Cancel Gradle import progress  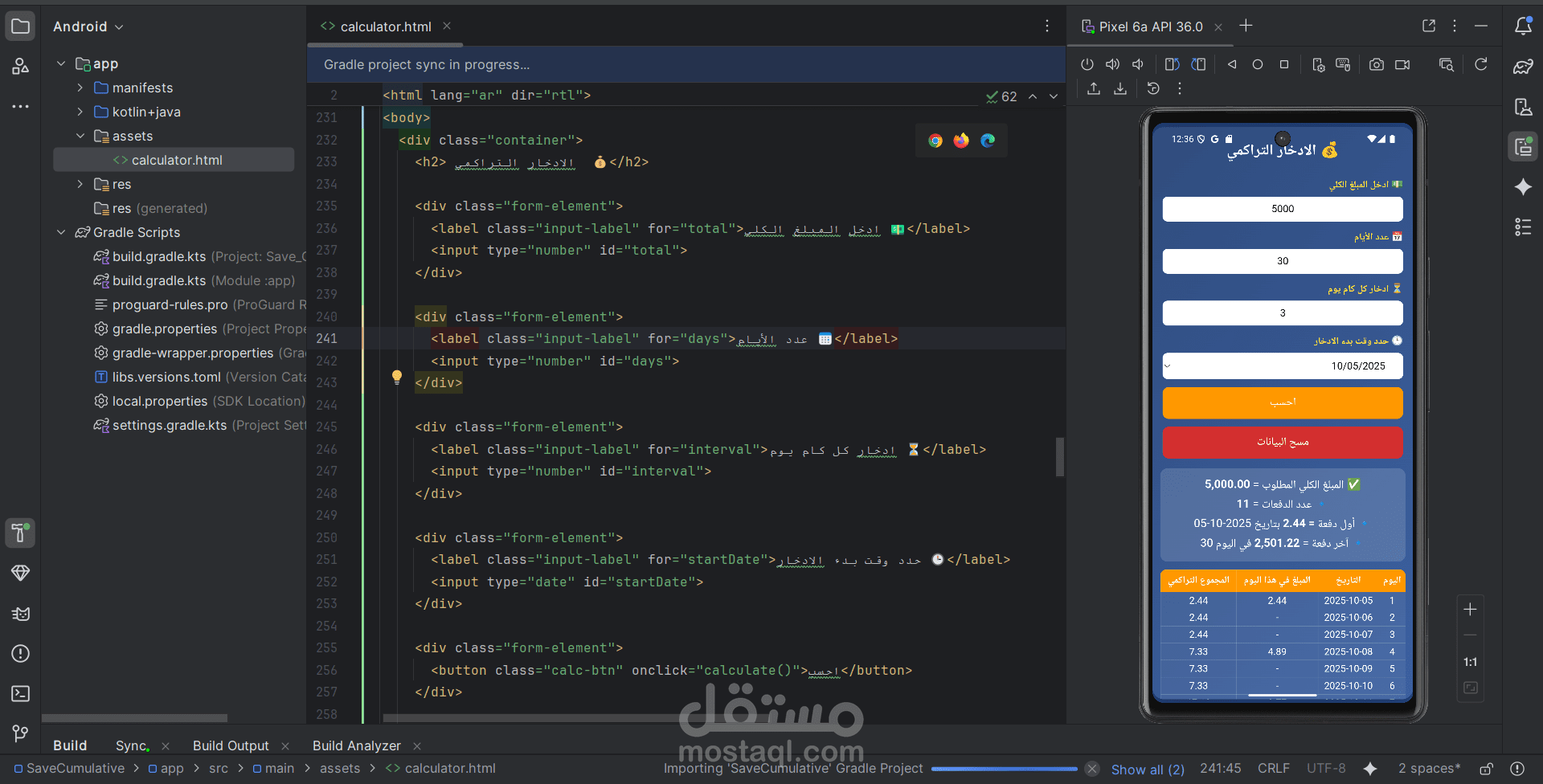point(1092,769)
